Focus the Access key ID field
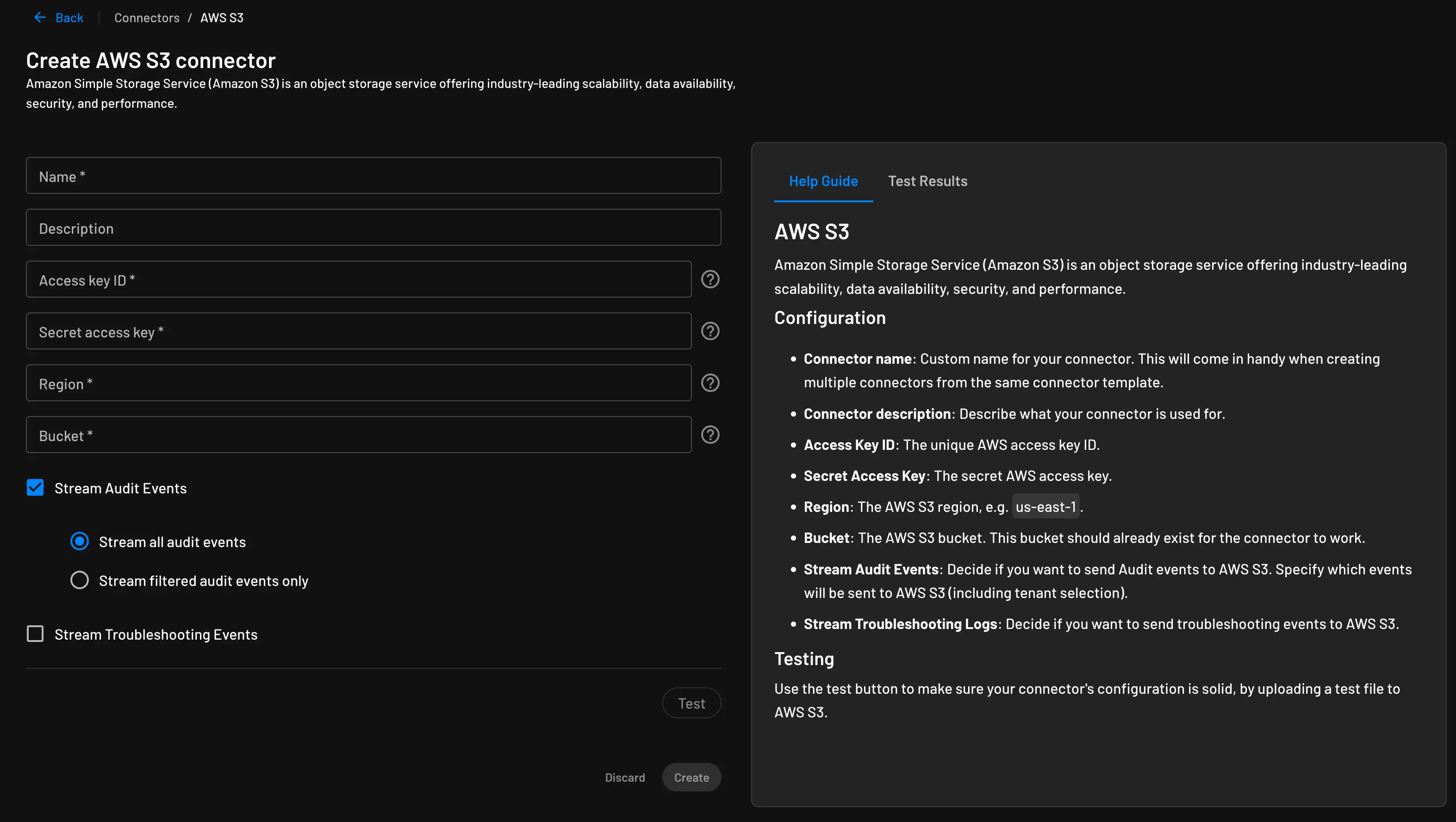The image size is (1456, 822). click(358, 279)
